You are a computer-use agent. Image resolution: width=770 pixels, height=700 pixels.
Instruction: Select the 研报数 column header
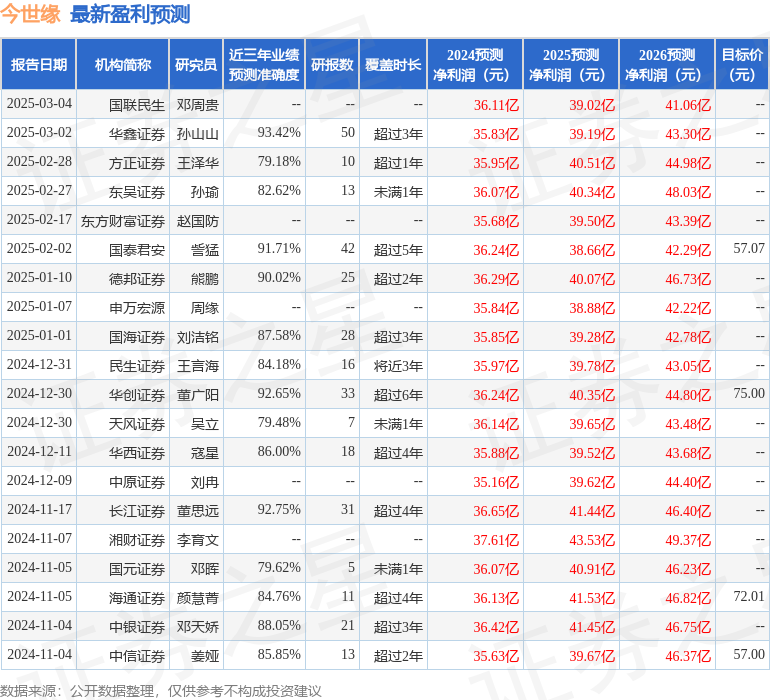pos(332,64)
